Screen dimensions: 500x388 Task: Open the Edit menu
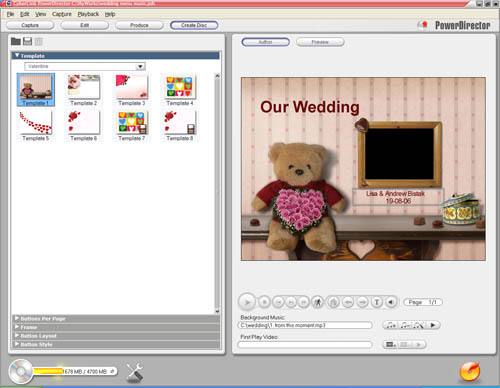click(x=25, y=14)
